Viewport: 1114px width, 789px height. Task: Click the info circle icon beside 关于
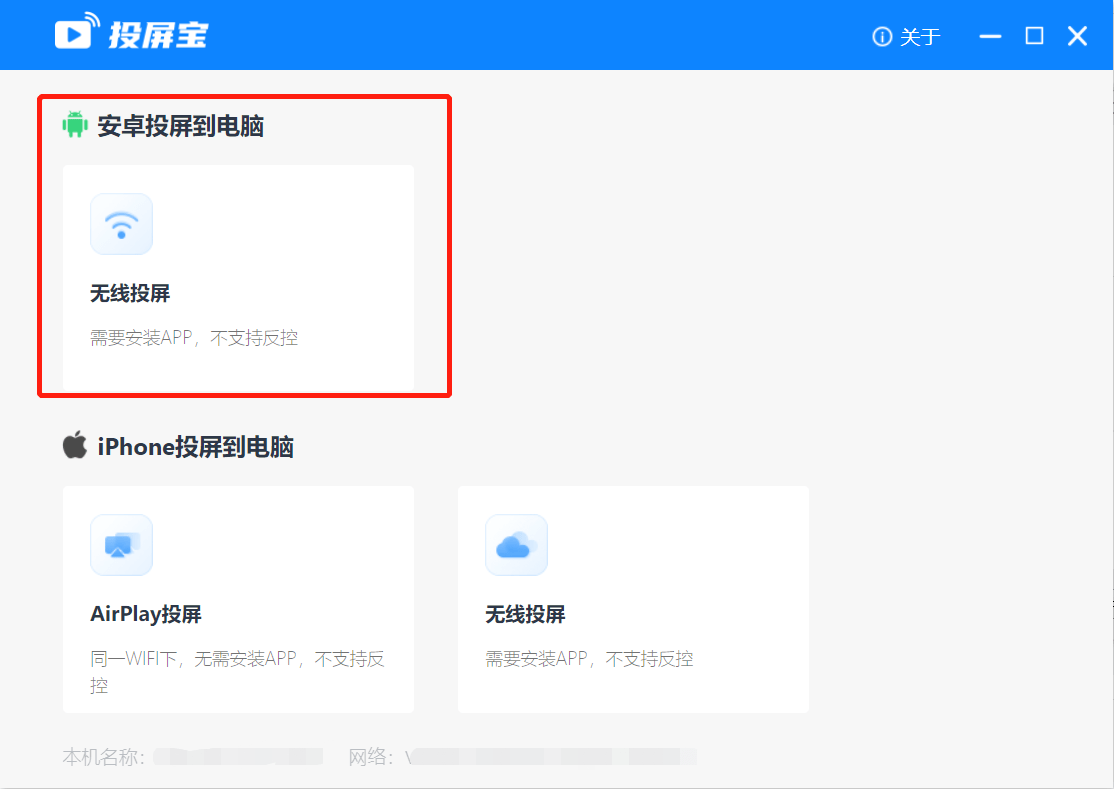tap(882, 37)
